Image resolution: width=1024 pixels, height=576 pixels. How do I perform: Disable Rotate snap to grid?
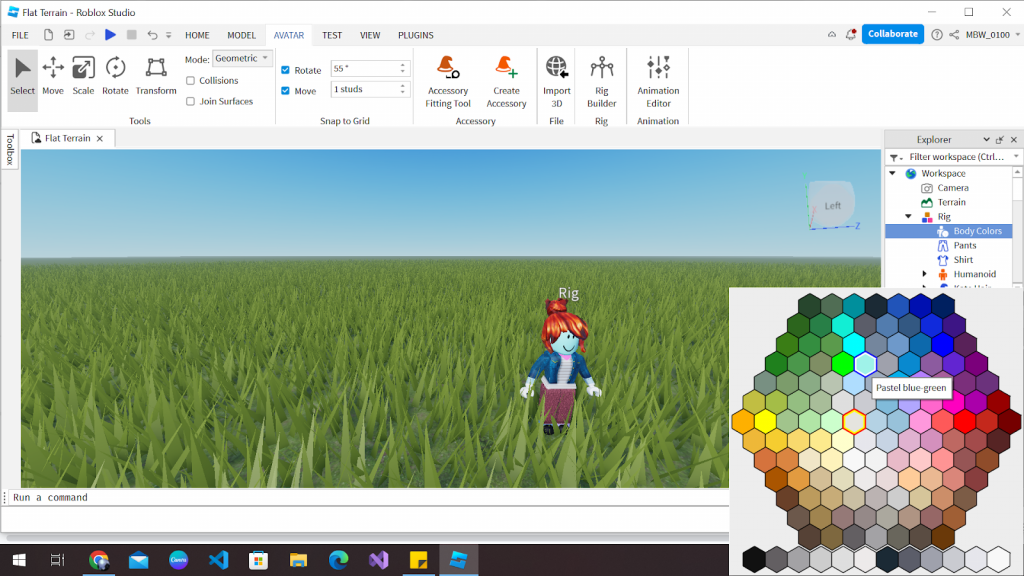(286, 70)
